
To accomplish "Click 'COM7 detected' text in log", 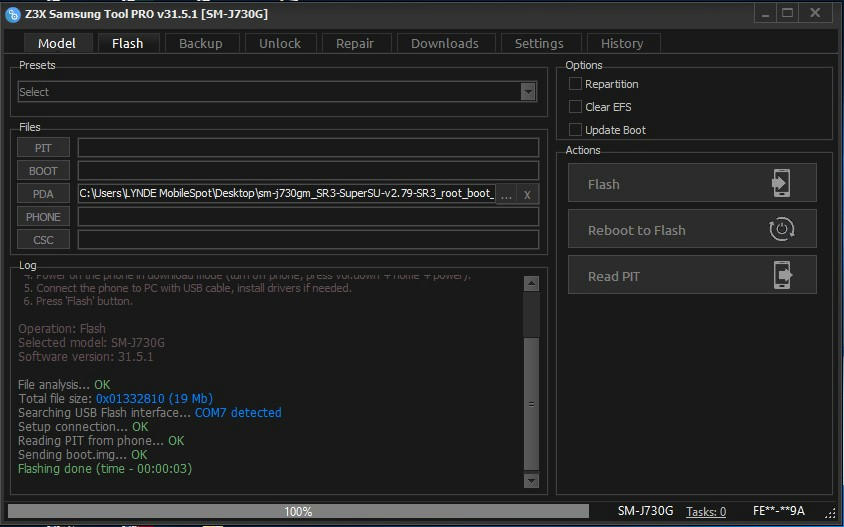I will [238, 412].
